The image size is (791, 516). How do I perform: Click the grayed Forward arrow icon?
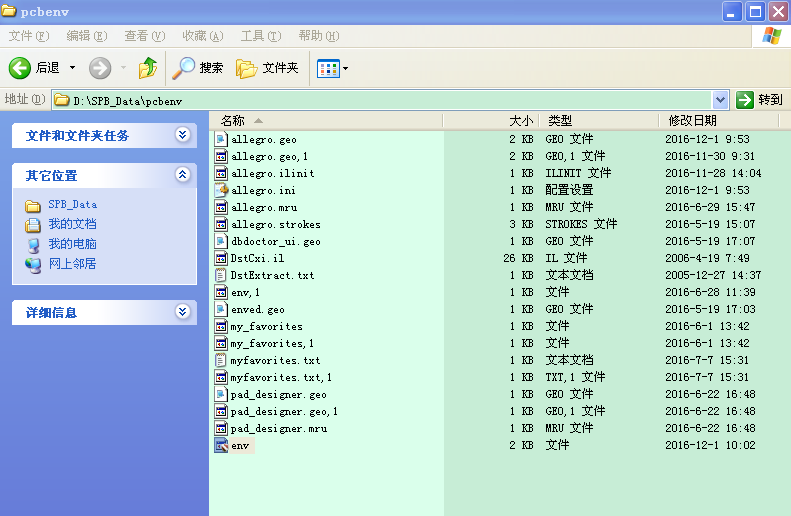click(x=100, y=68)
